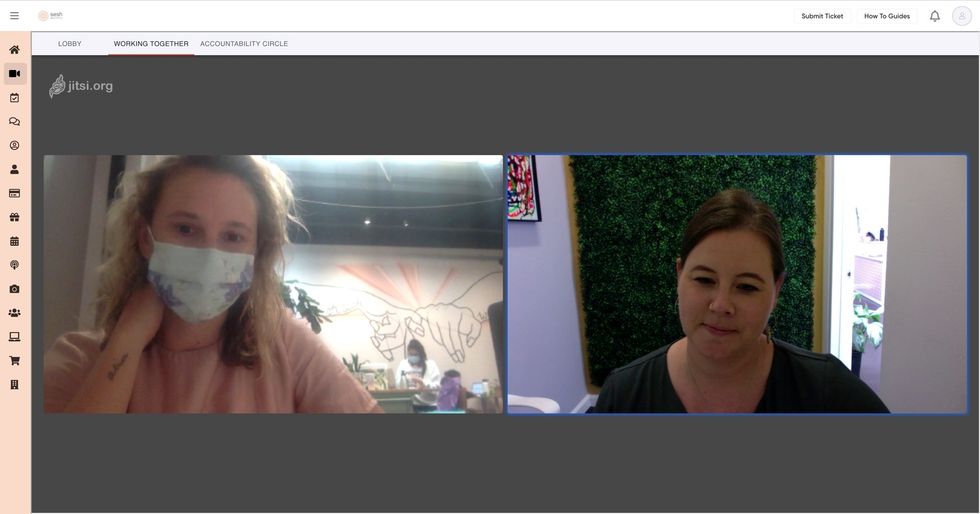The height and width of the screenshot is (514, 980).
Task: Click the Submit Ticket button
Action: pos(822,16)
